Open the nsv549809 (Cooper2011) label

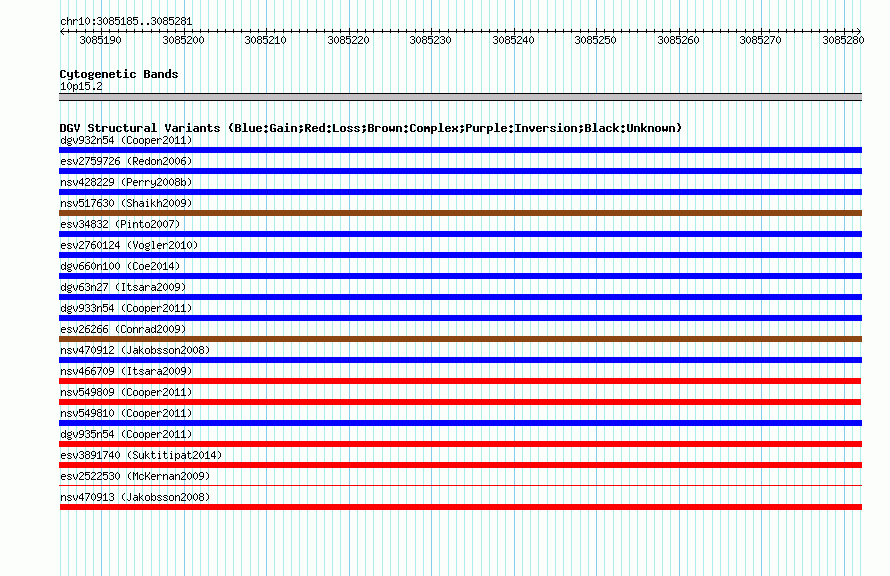click(126, 392)
